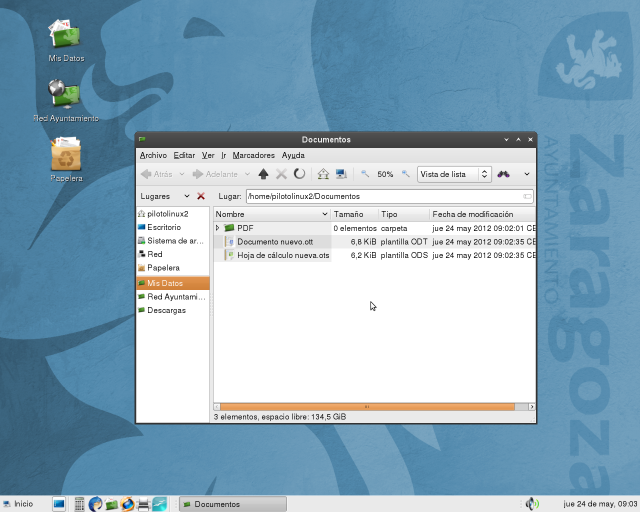The width and height of the screenshot is (640, 512).
Task: Launch the calculator from the taskbar
Action: pyautogui.click(x=79, y=504)
